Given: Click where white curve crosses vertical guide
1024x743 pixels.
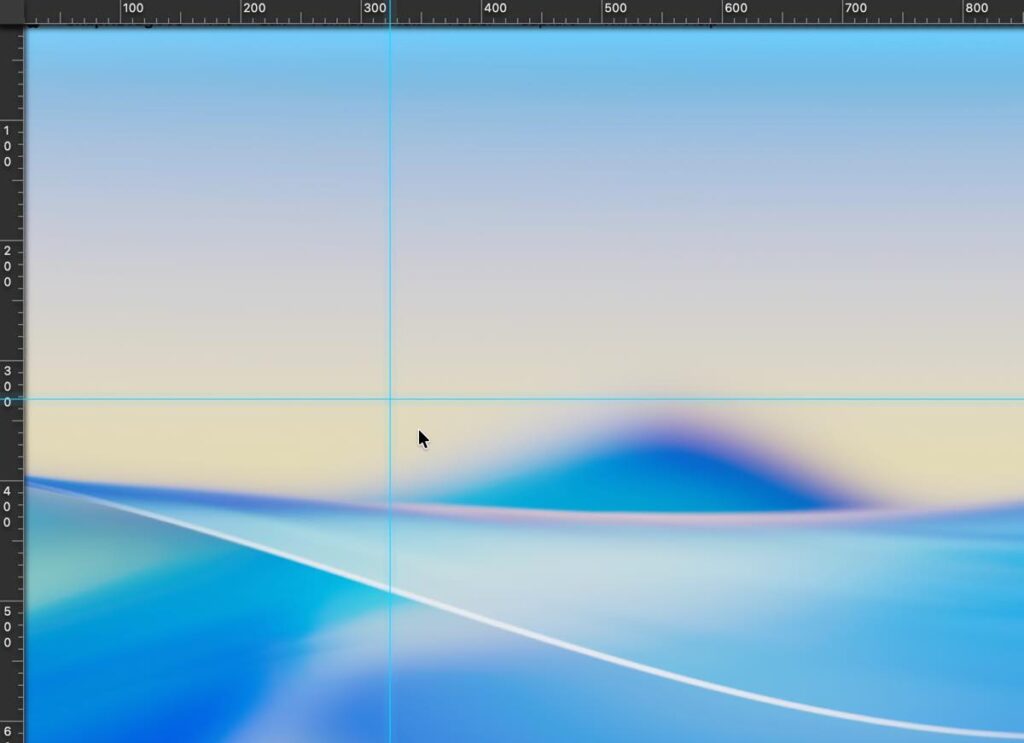Looking at the screenshot, I should (390, 592).
